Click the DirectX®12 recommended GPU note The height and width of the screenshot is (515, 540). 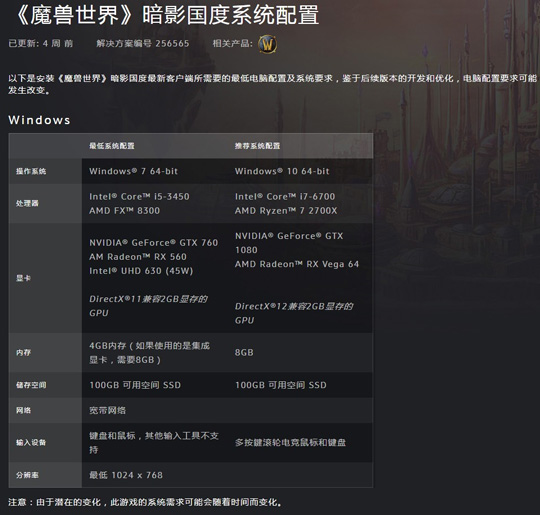point(294,313)
